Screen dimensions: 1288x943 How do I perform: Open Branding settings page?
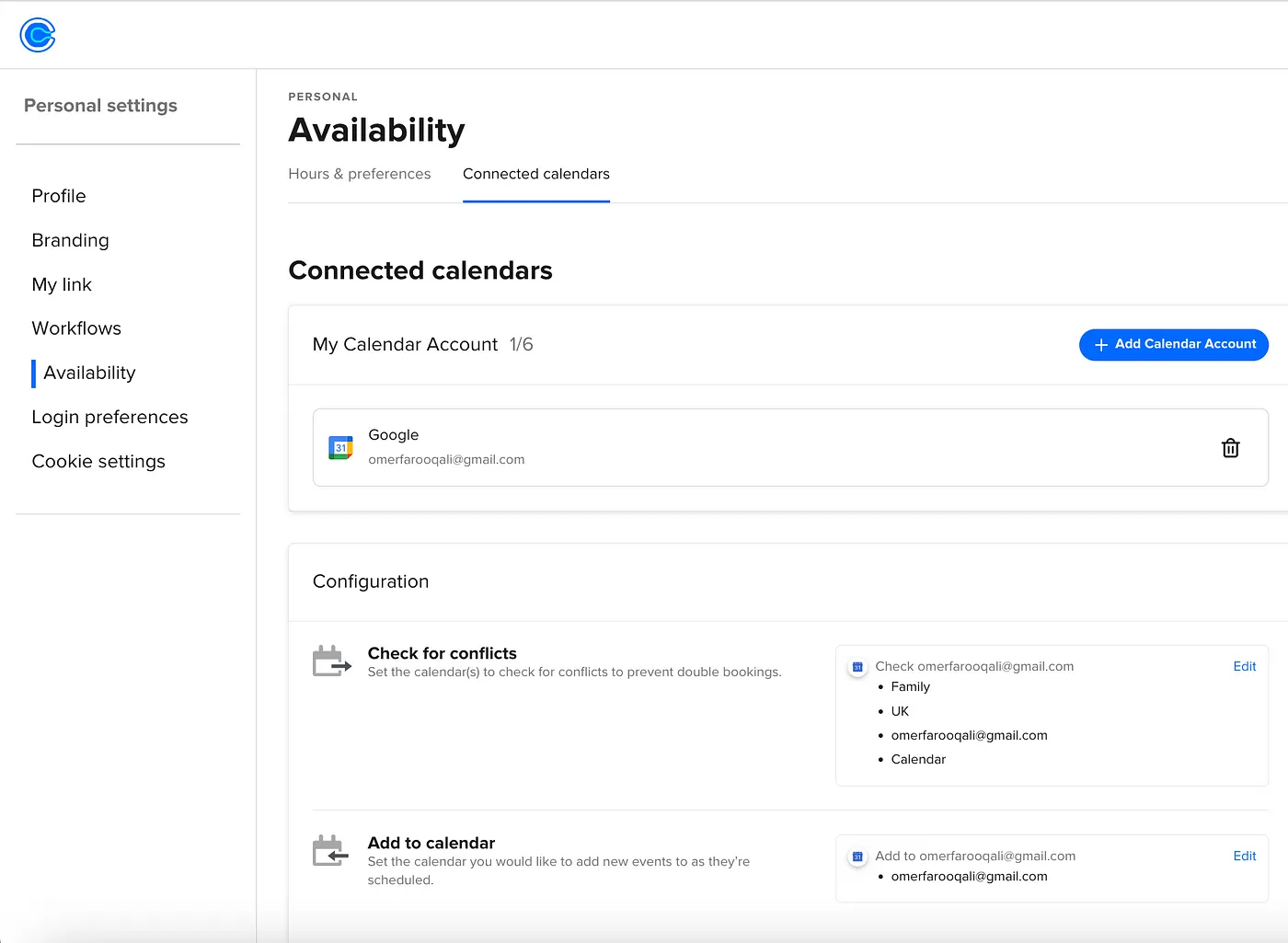[70, 240]
